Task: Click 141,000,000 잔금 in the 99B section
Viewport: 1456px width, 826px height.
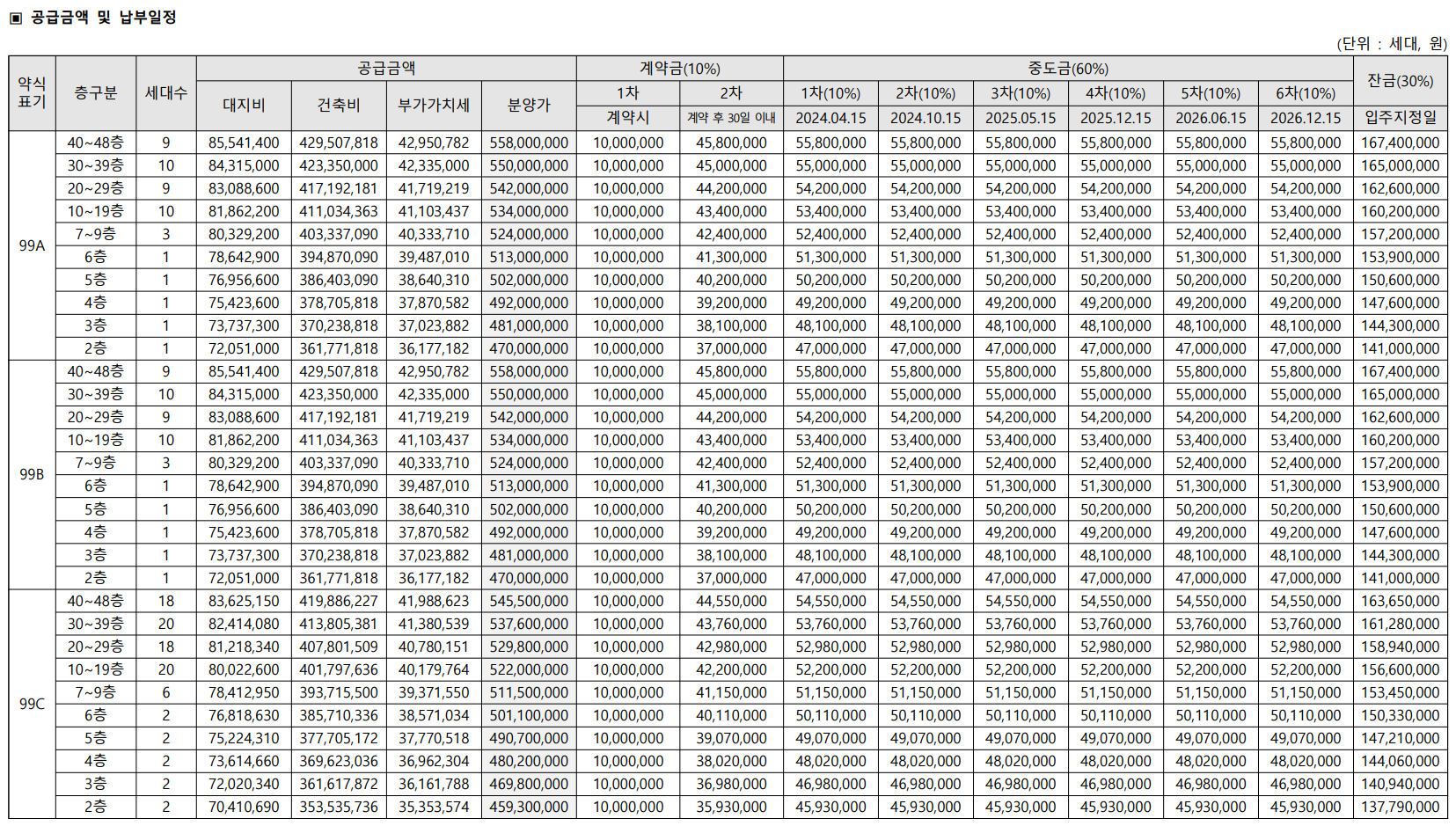Action: pos(1401,578)
